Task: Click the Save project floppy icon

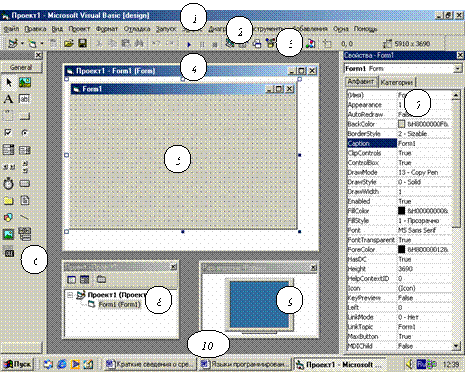Action: (82, 43)
